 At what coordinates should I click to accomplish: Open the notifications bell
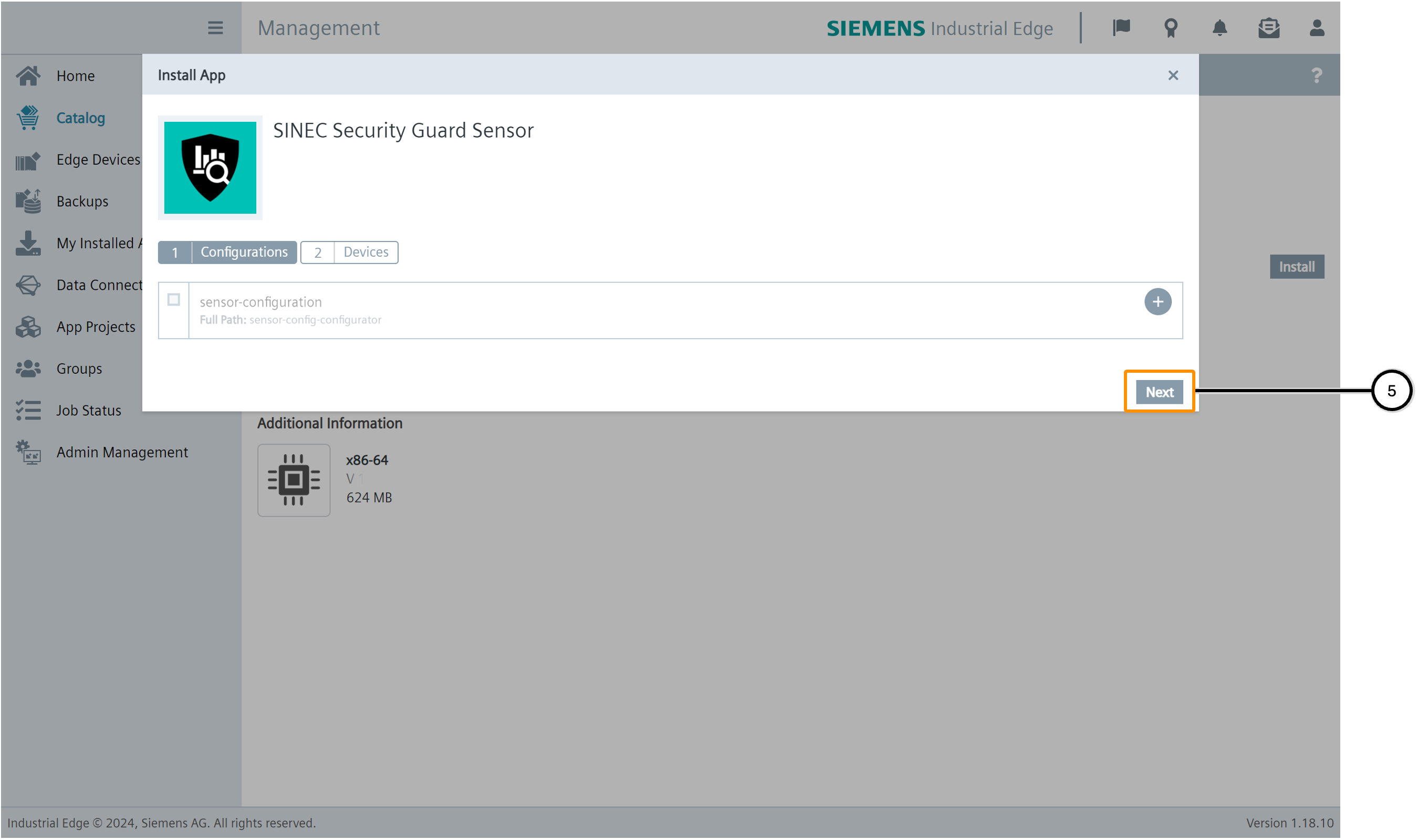[x=1219, y=28]
